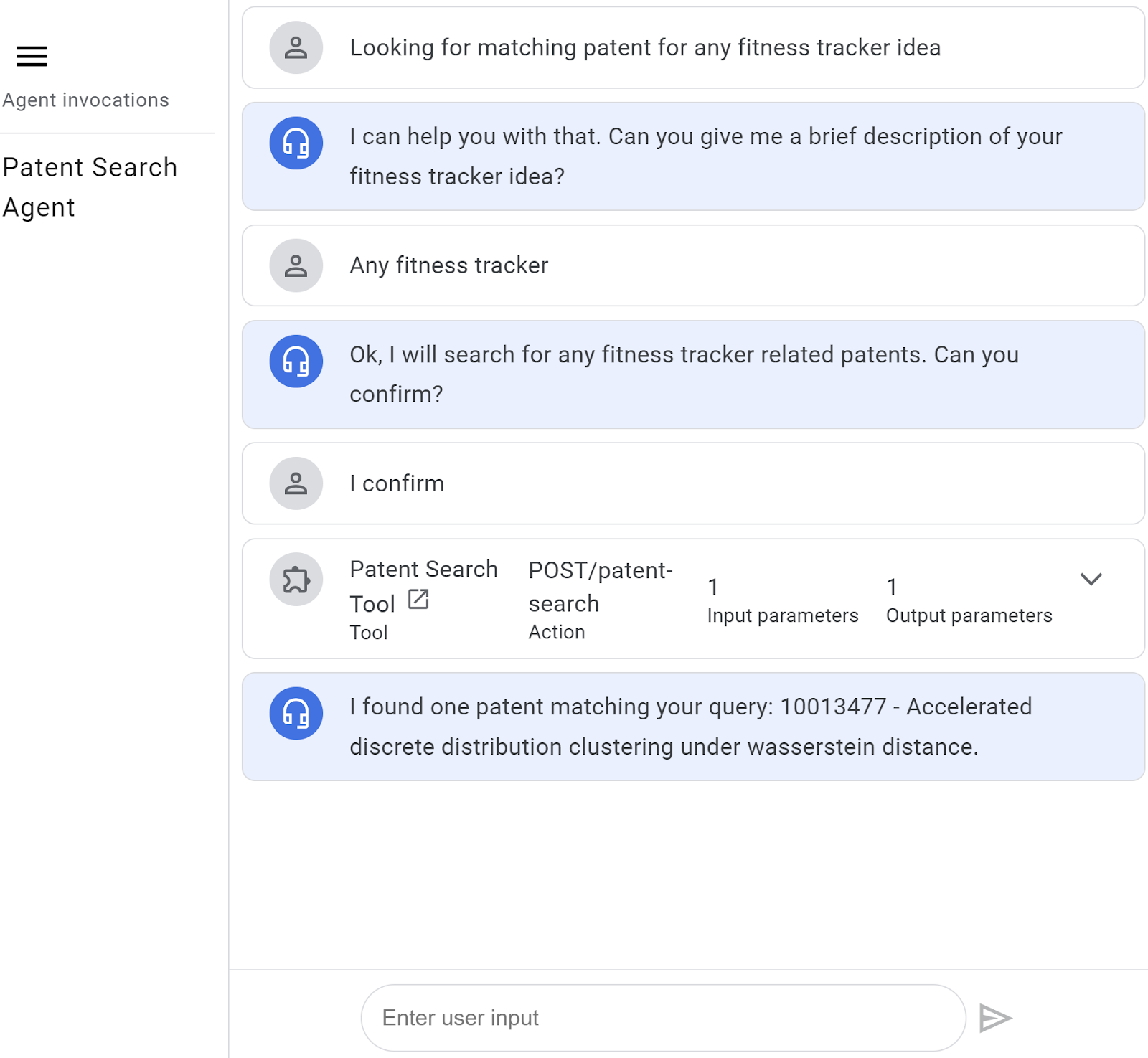Click the 'Agent invocations' sidebar heading
The width and height of the screenshot is (1148, 1058).
(x=86, y=100)
